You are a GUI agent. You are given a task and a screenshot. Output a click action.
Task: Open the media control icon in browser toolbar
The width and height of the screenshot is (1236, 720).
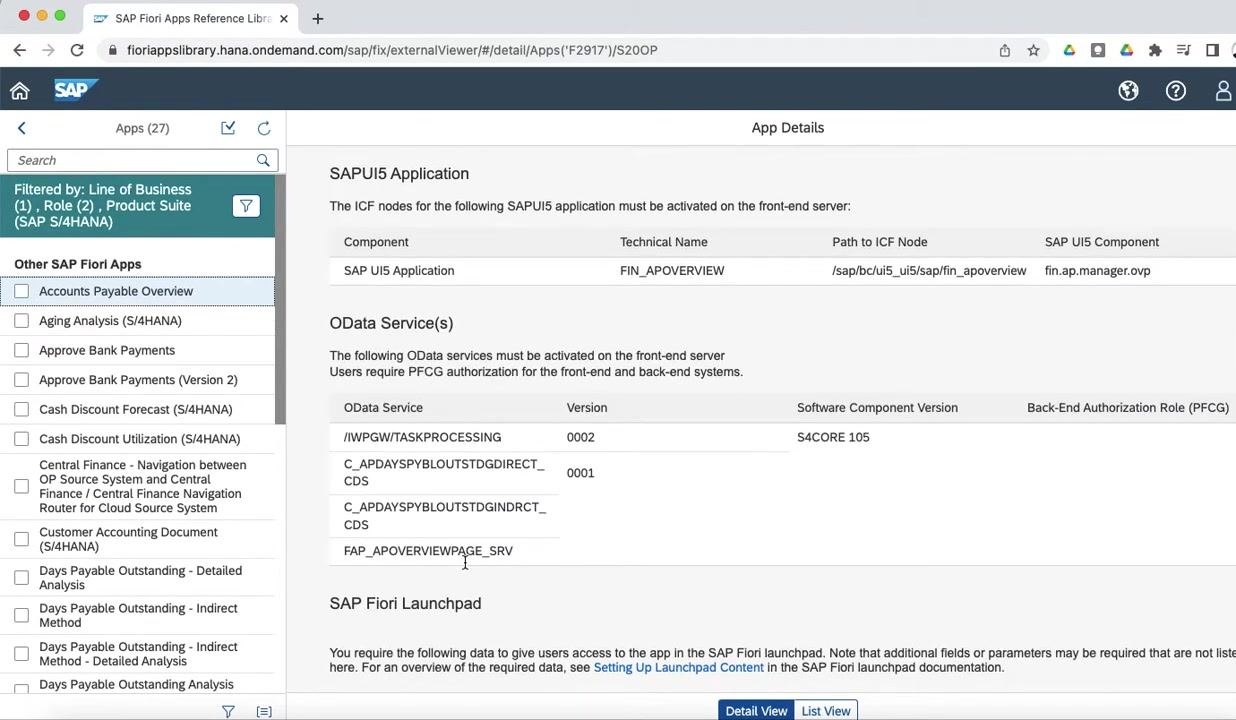tap(1184, 50)
